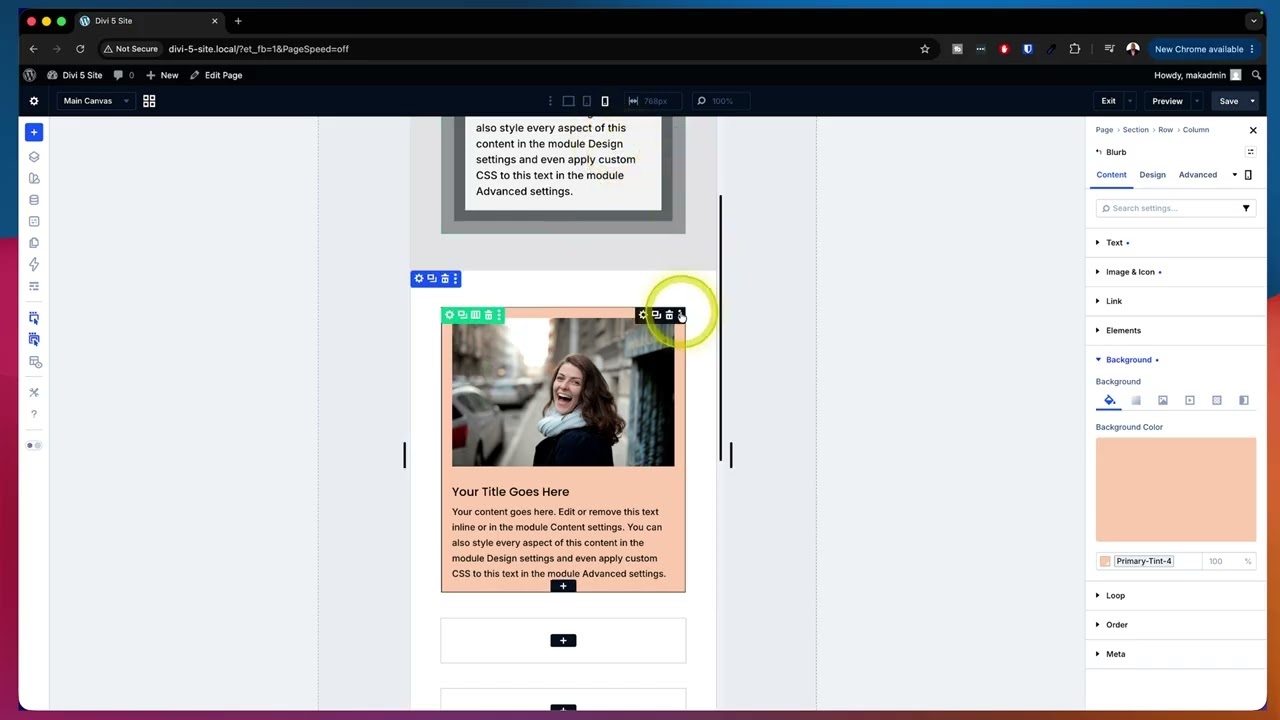Open green row more options dots
This screenshot has height=720, width=1280.
[499, 315]
